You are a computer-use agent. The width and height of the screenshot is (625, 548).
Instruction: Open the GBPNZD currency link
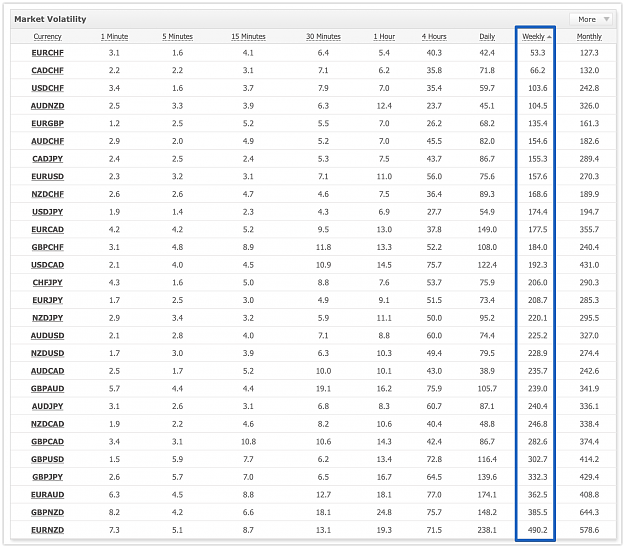tap(47, 512)
